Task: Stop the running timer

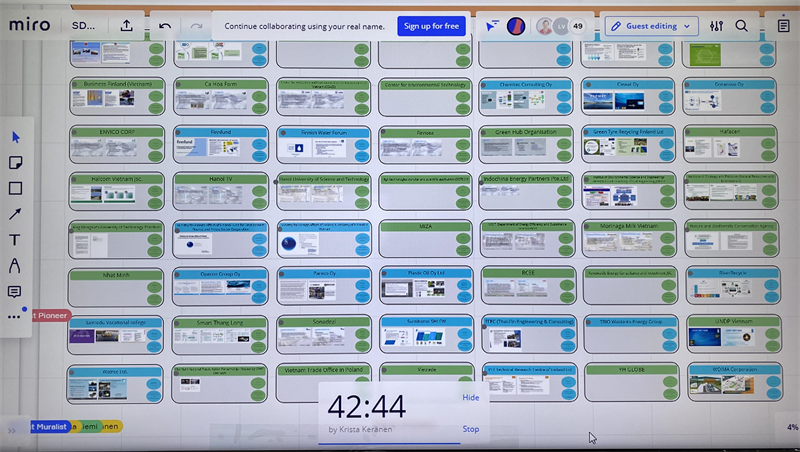Action: [470, 429]
